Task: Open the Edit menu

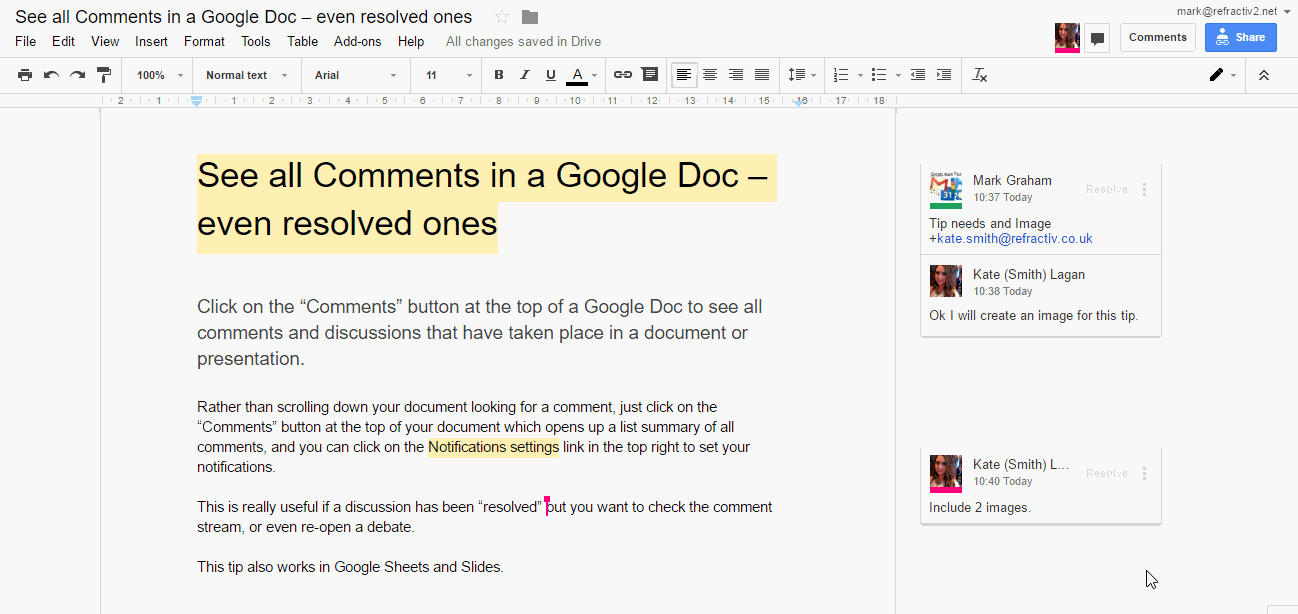Action: tap(63, 42)
